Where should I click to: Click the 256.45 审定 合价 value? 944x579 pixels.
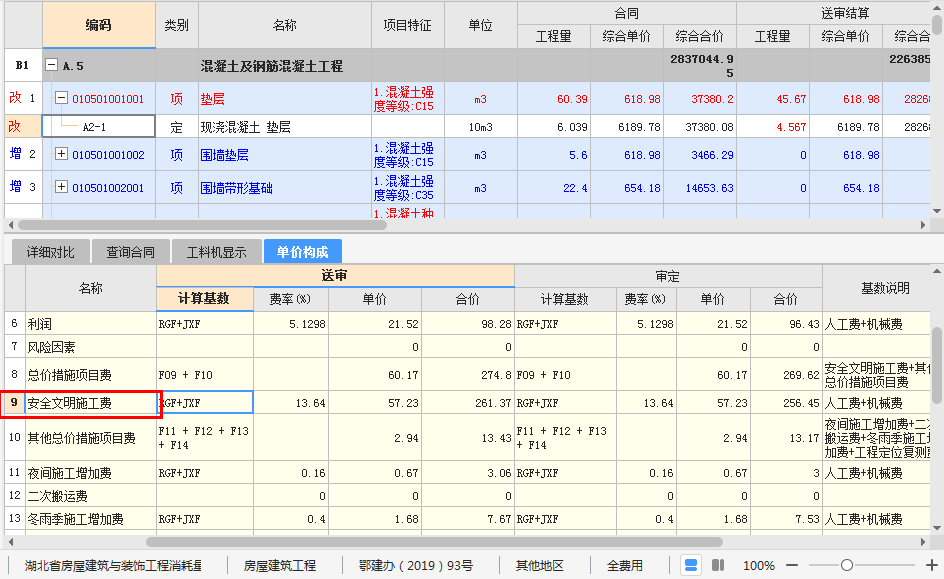tap(786, 403)
